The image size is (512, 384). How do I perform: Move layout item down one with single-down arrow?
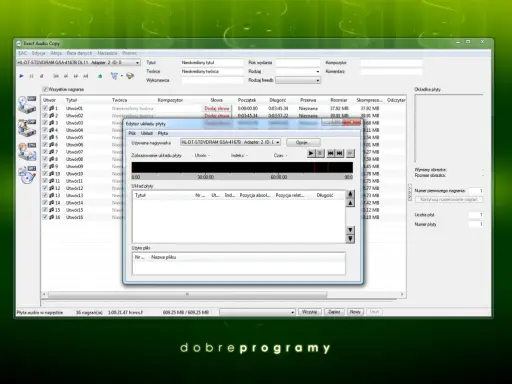coord(350,230)
